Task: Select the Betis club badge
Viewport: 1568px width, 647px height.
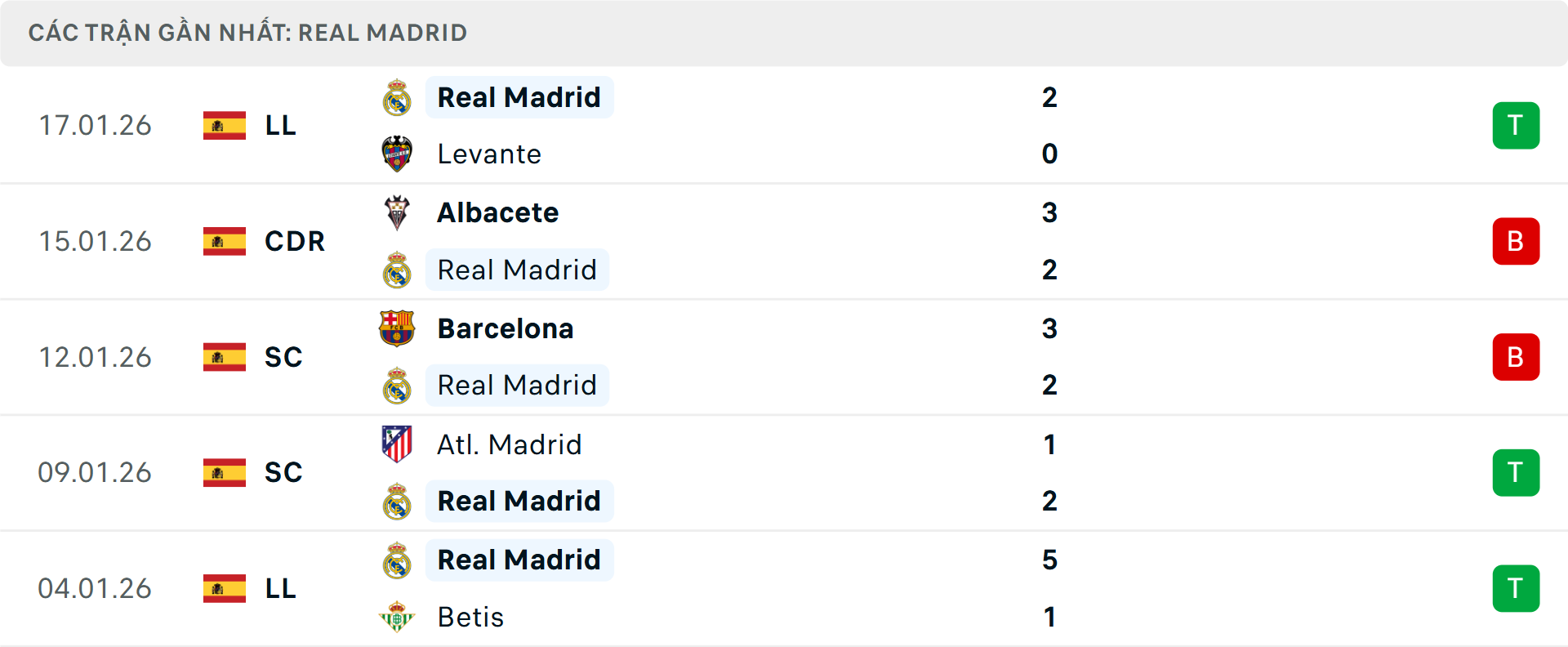Action: (x=398, y=618)
